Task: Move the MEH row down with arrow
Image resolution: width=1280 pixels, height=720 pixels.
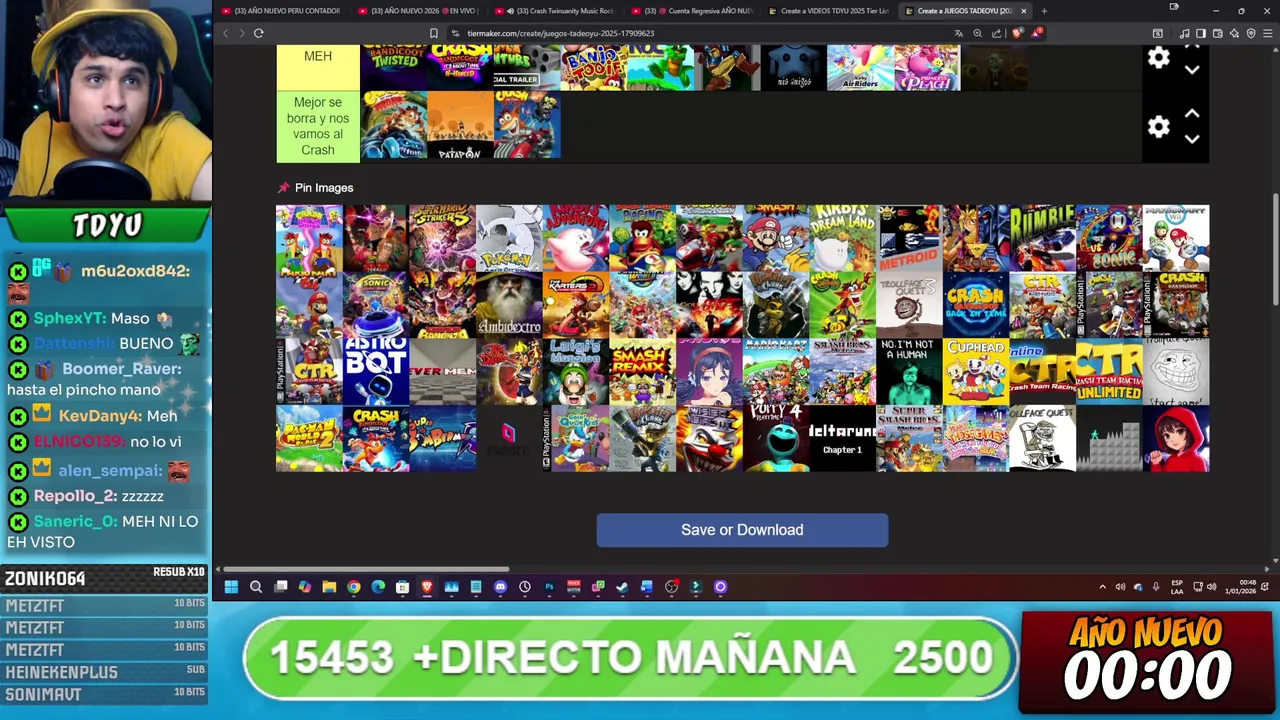Action: click(1192, 70)
